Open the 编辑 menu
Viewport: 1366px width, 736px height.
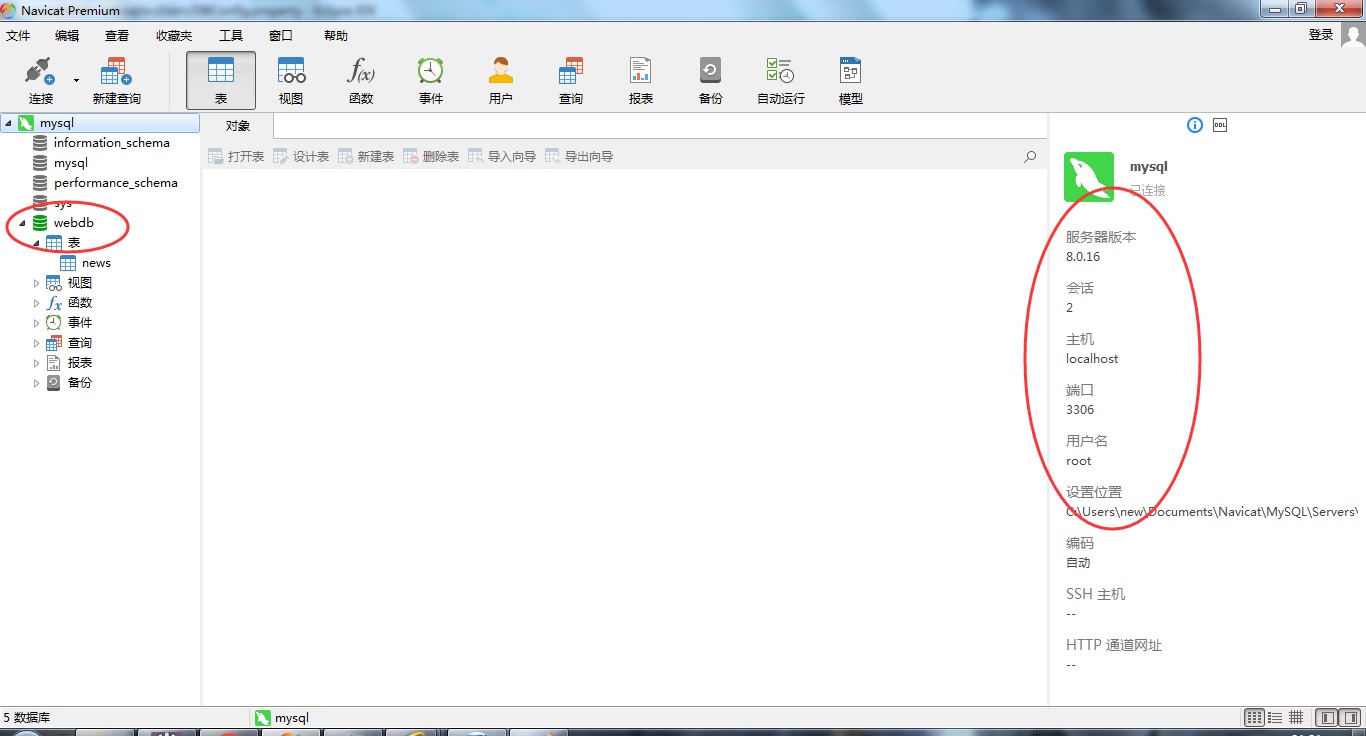click(67, 35)
